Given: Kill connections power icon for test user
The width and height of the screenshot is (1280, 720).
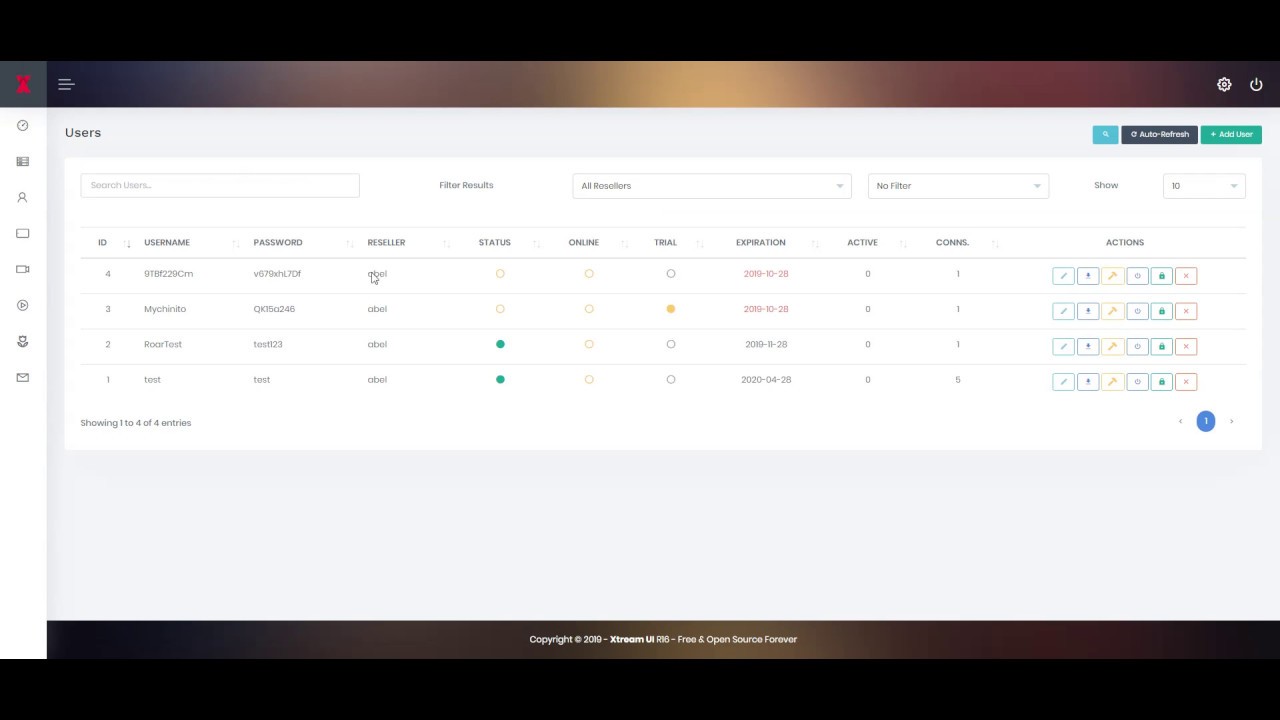Looking at the screenshot, I should [x=1137, y=381].
